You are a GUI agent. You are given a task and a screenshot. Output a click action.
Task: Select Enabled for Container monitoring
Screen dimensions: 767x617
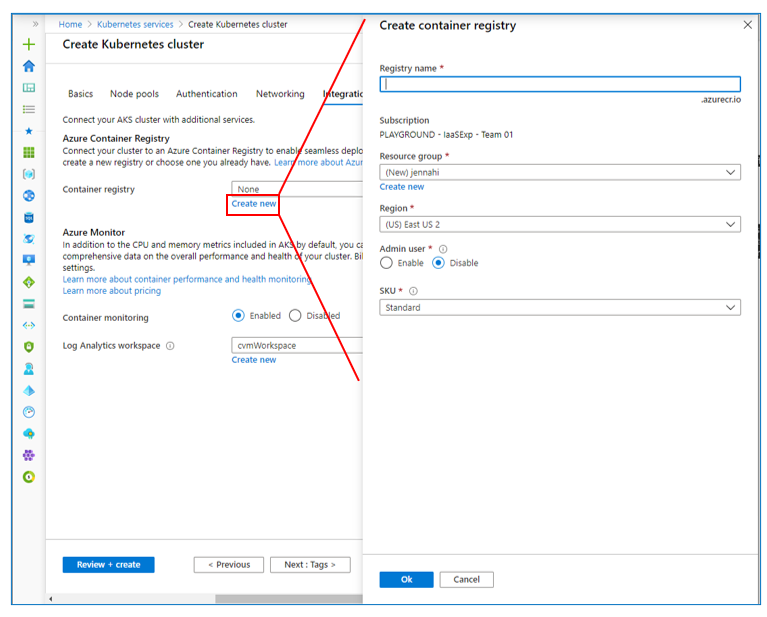(x=238, y=316)
